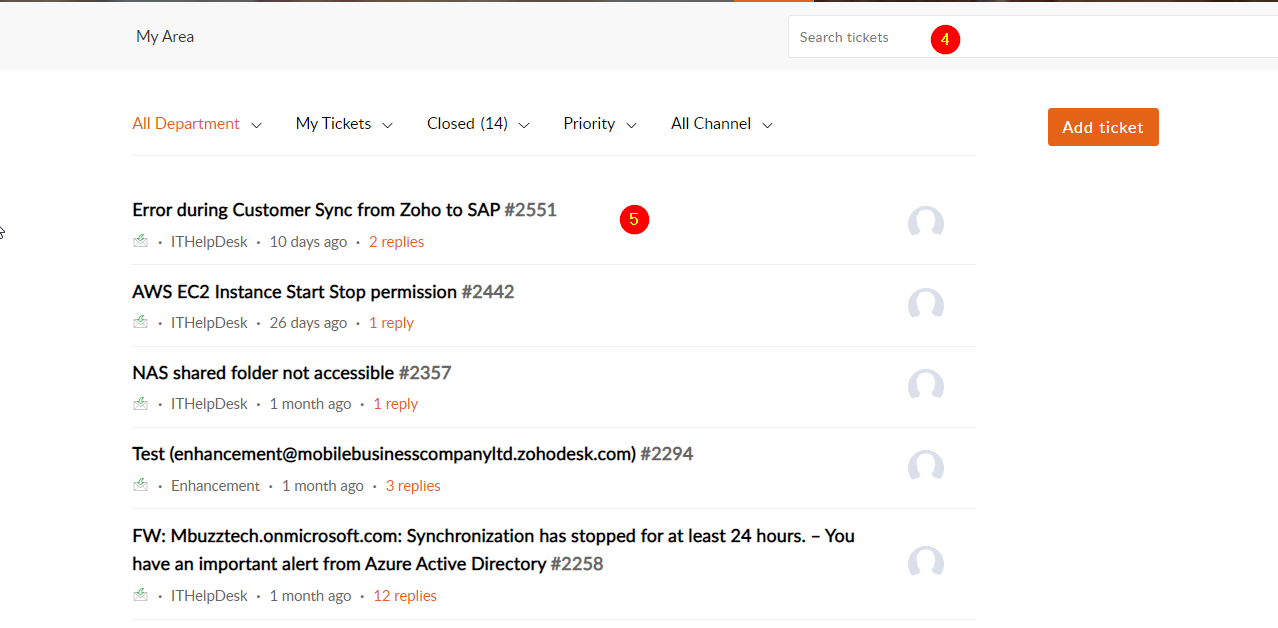Click '1 month ago' on NAS ticket
The image size is (1278, 628).
point(310,404)
